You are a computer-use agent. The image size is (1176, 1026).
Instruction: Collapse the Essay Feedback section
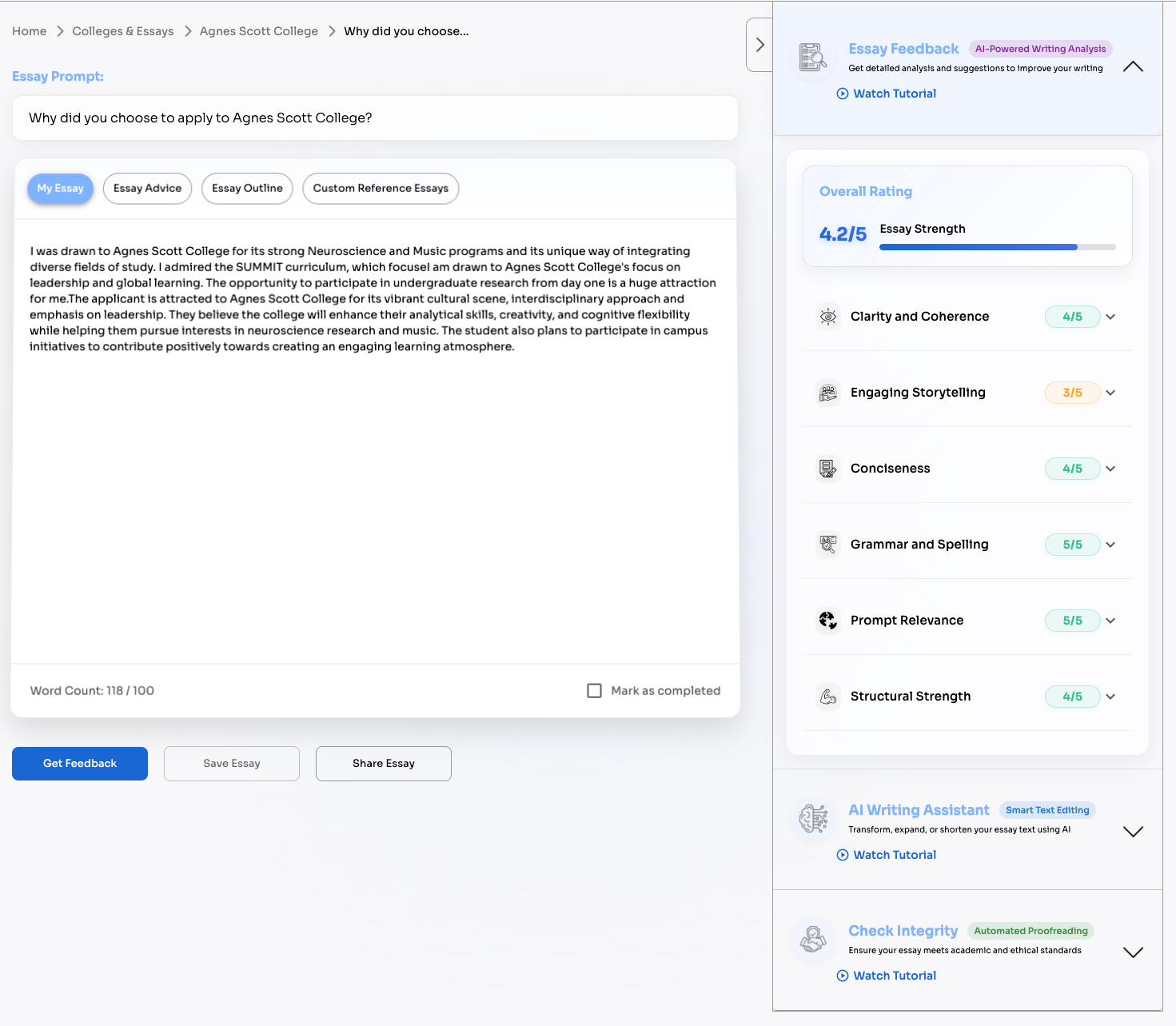tap(1133, 67)
